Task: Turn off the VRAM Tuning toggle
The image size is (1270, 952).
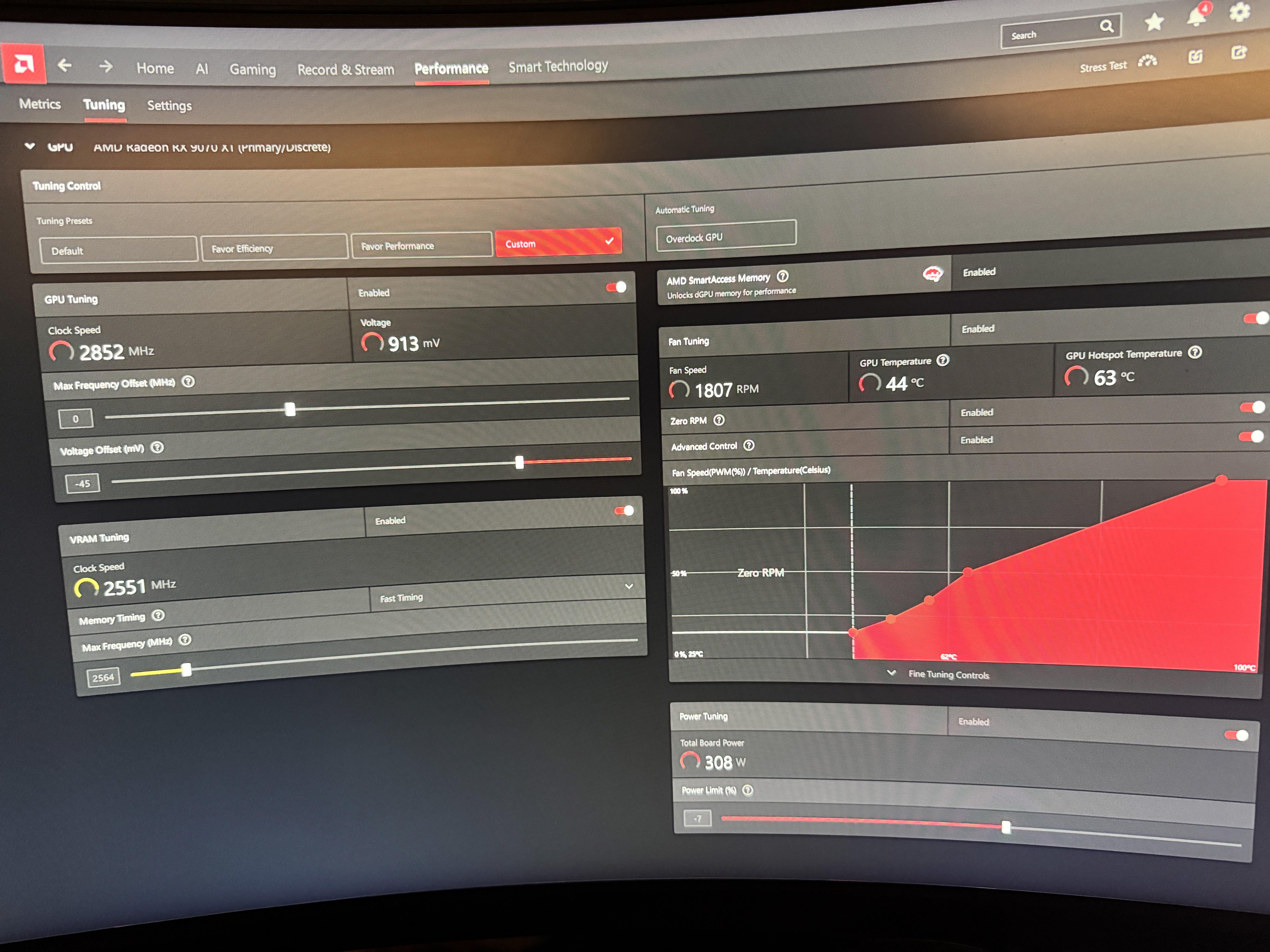Action: click(x=624, y=511)
